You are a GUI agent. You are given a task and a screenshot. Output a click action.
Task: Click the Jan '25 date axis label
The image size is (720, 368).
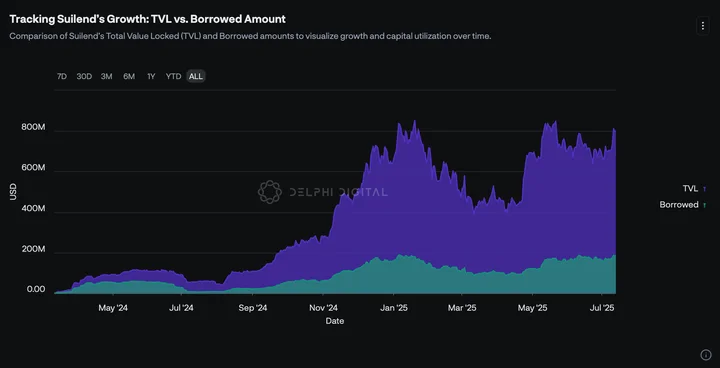click(x=394, y=308)
